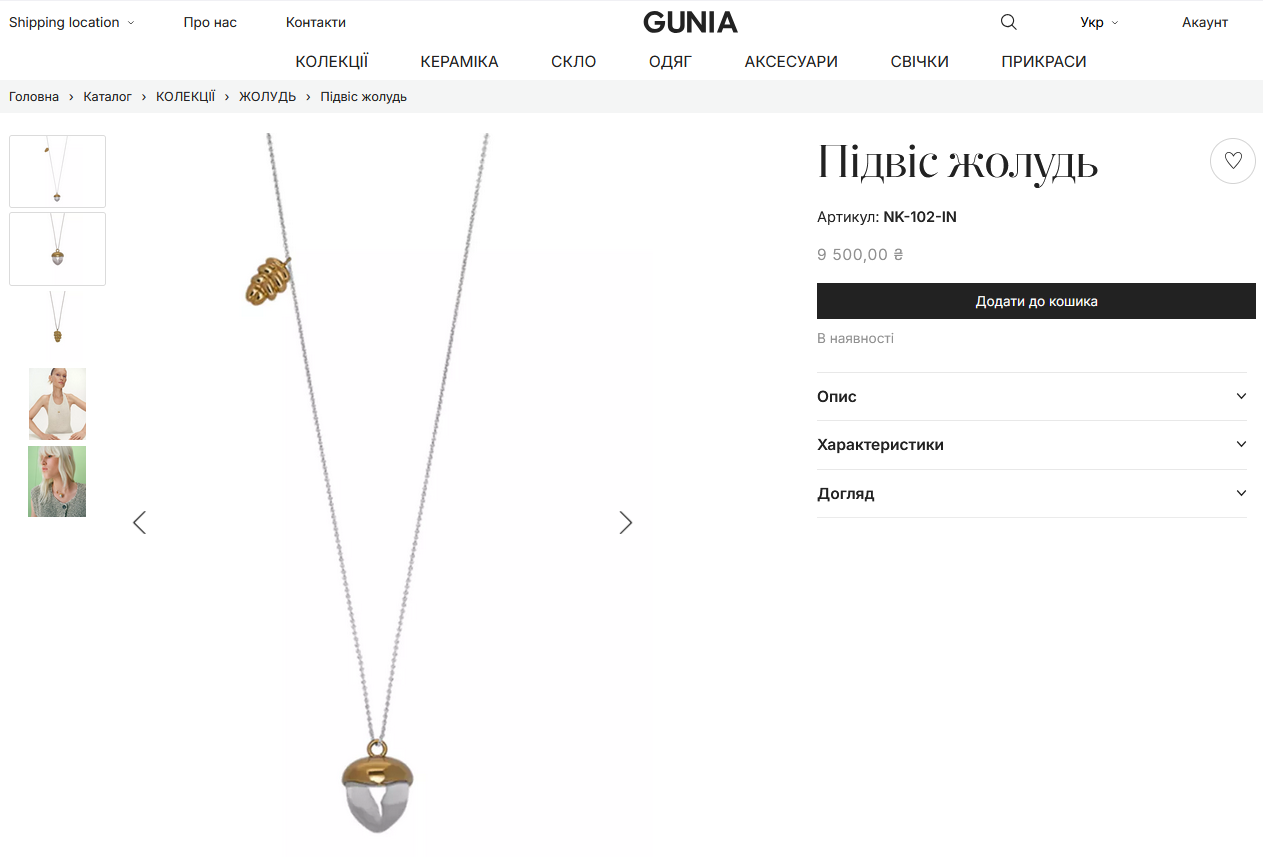Screen dimensions: 1263x857
Task: Click the Додати до кошика button
Action: 1036,301
